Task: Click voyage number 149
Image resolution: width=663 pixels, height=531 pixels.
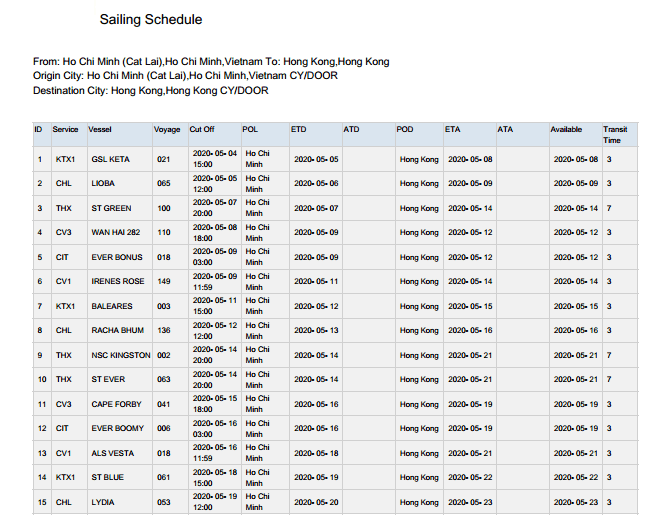Action: pyautogui.click(x=164, y=281)
